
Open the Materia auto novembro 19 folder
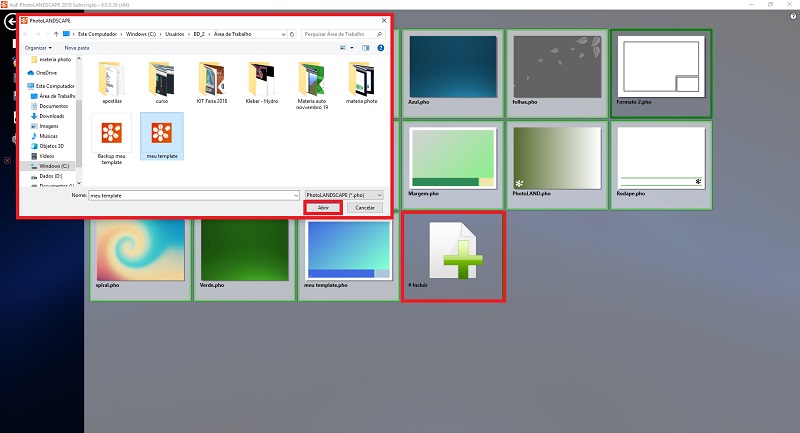coord(312,86)
